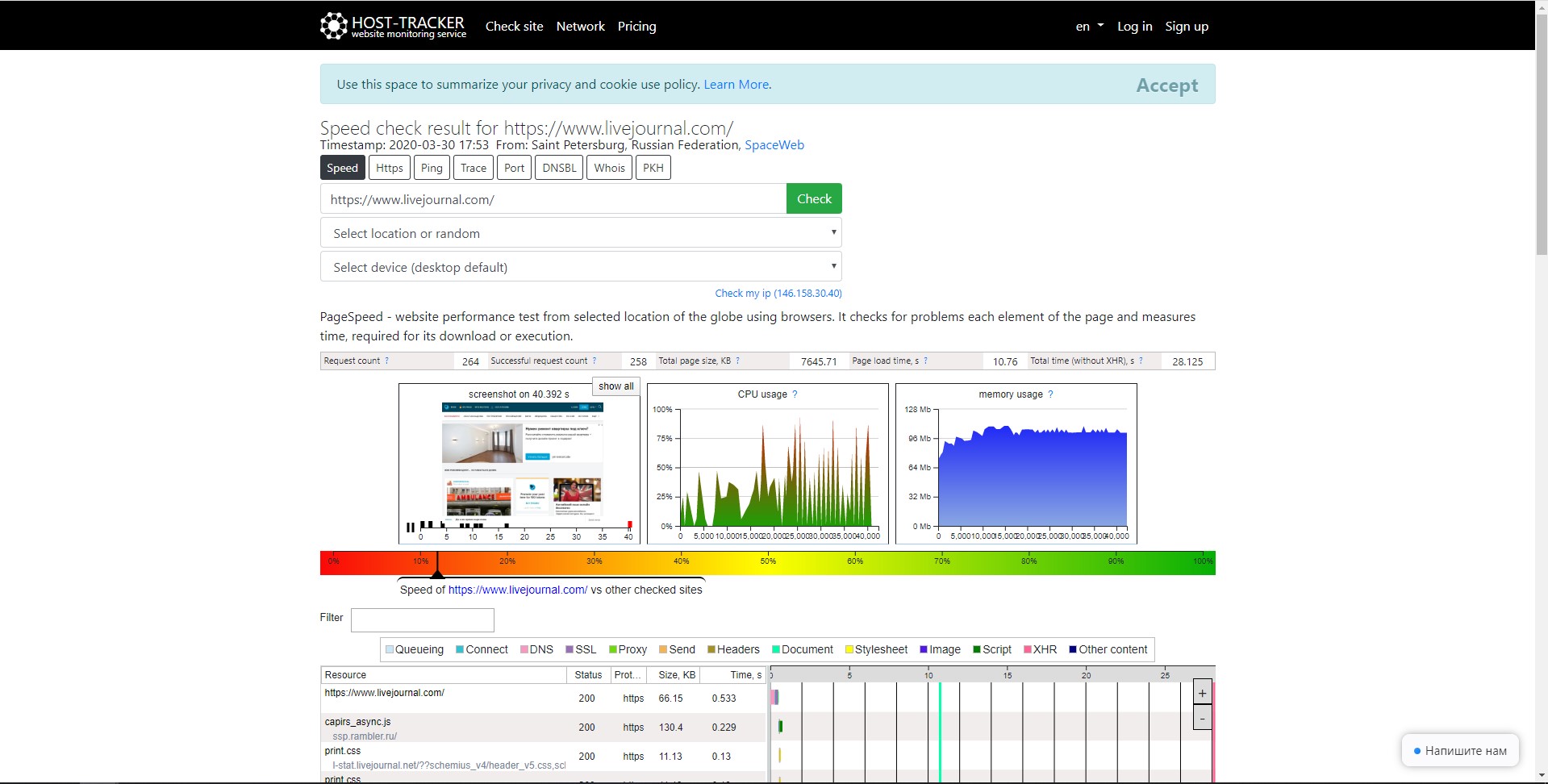Toggle the Stylesheet legend entry
The width and height of the screenshot is (1548, 784).
tap(876, 649)
